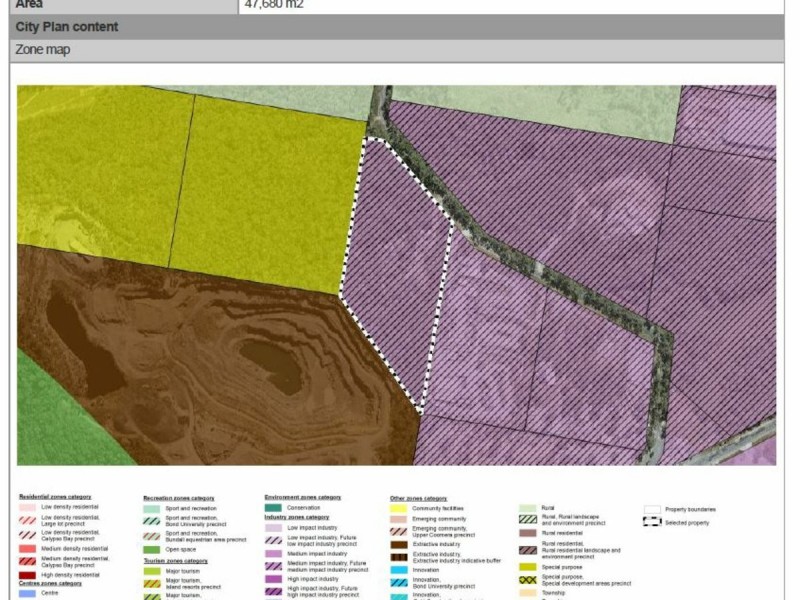Click the High density residential legend icon
The width and height of the screenshot is (800, 600).
[x=28, y=575]
